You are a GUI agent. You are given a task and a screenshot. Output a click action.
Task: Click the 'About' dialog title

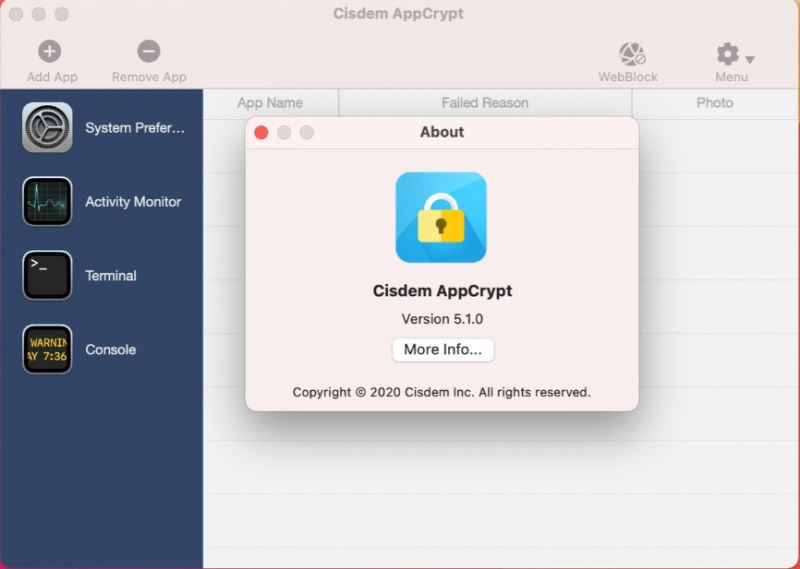coord(442,132)
